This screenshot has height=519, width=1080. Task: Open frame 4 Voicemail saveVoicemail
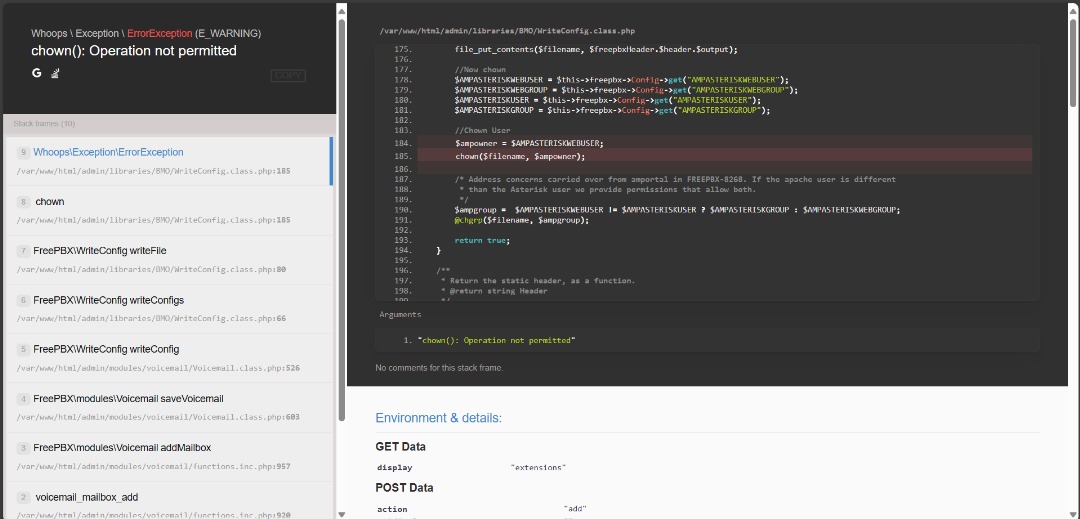(169, 407)
